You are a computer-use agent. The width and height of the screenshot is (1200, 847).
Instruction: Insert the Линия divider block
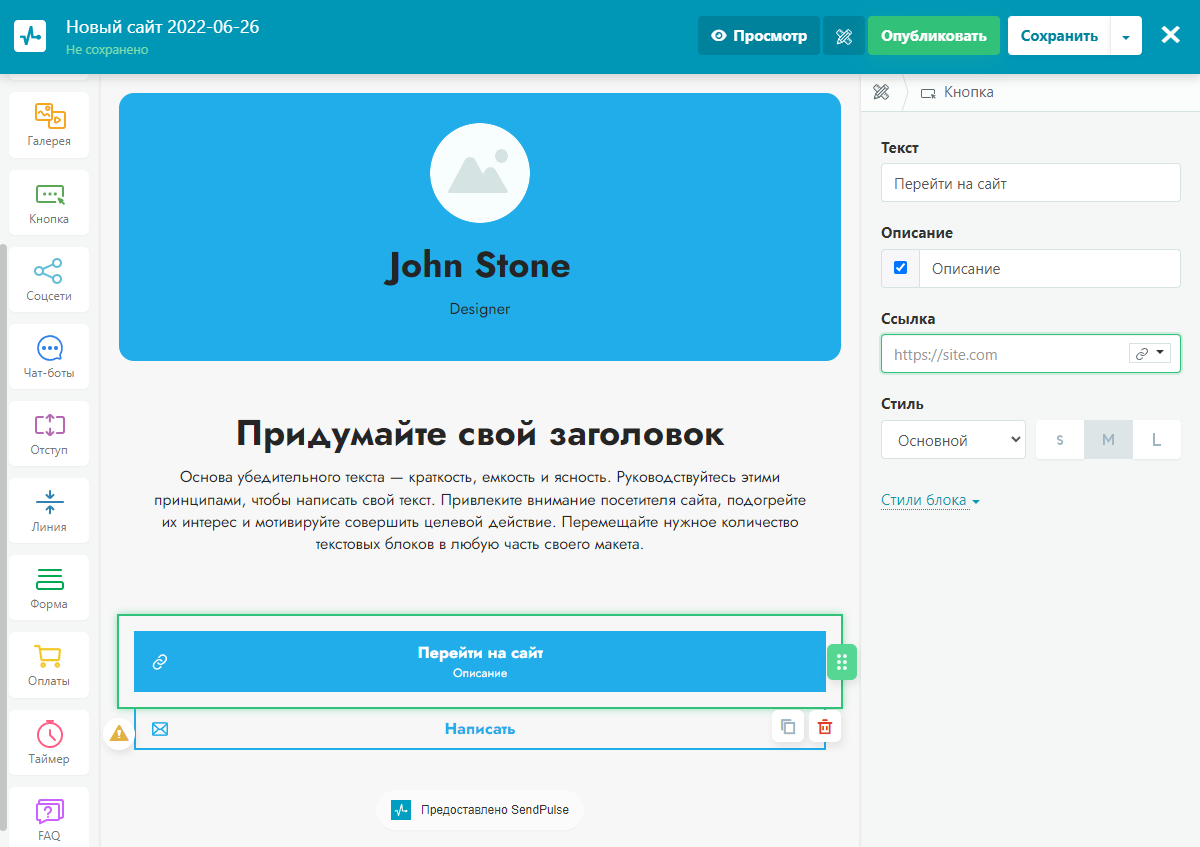49,510
